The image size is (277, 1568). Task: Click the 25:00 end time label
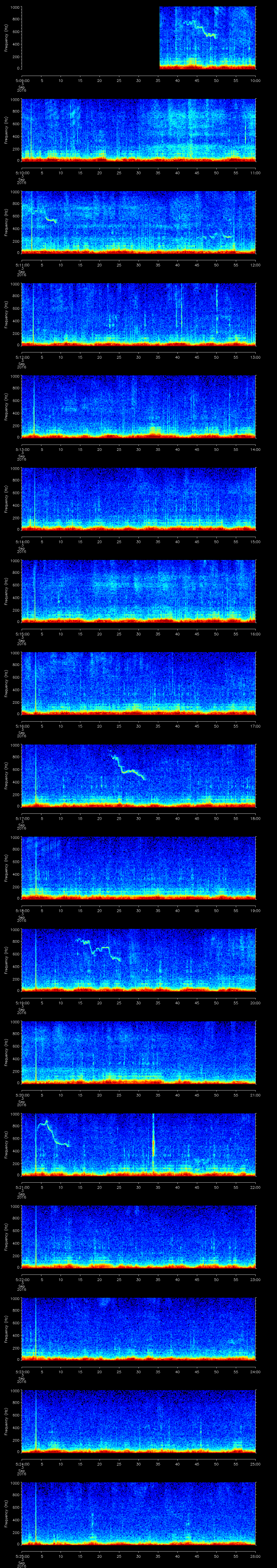coord(255,1464)
